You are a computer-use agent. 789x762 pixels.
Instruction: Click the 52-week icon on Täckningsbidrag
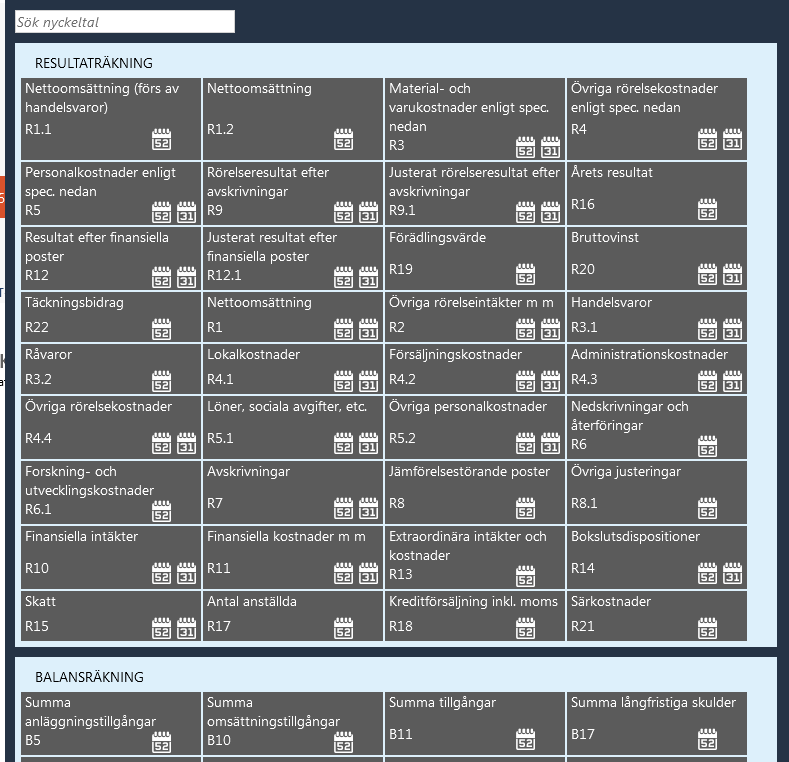(162, 329)
